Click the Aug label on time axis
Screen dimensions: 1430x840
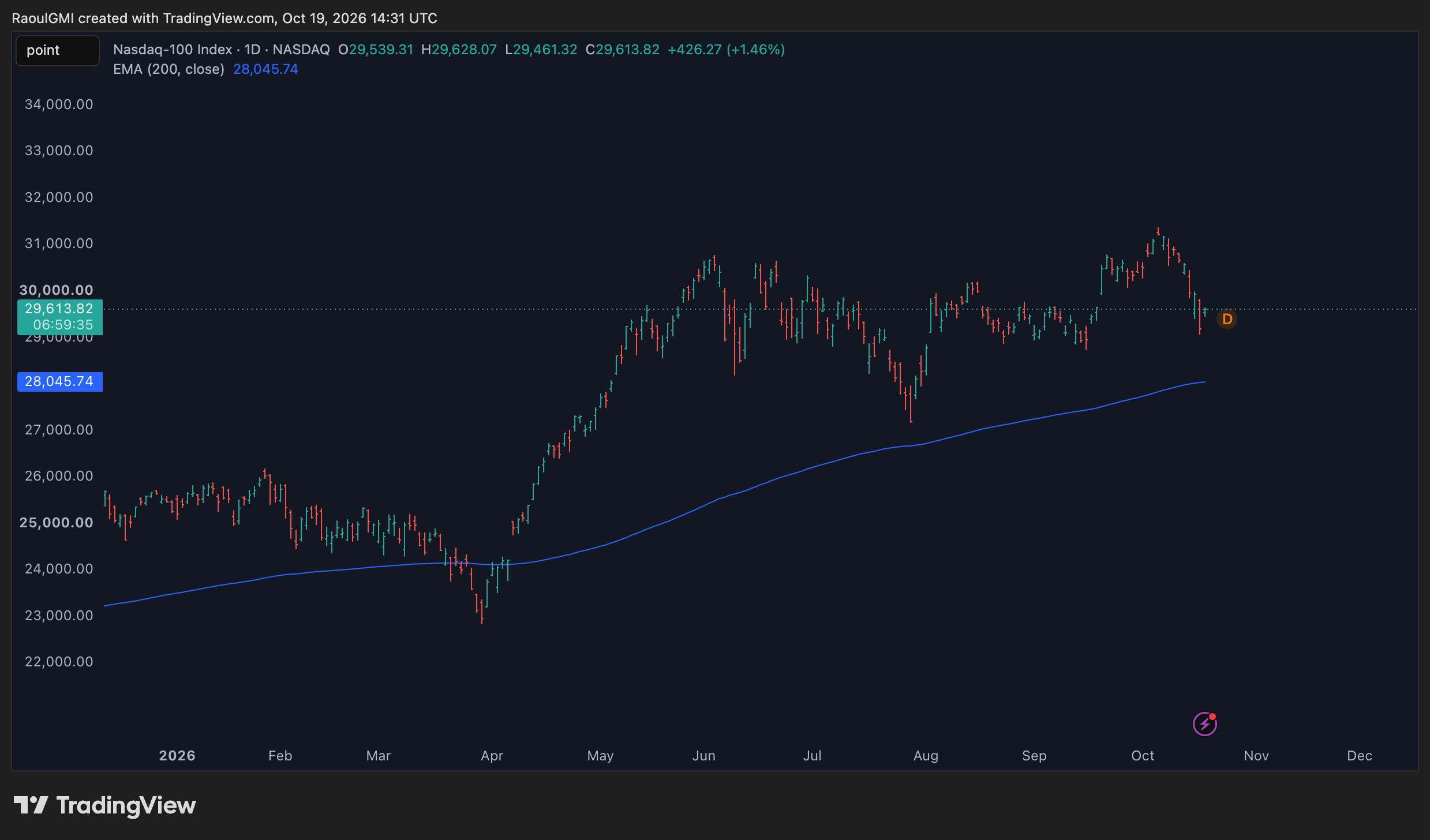click(x=926, y=756)
